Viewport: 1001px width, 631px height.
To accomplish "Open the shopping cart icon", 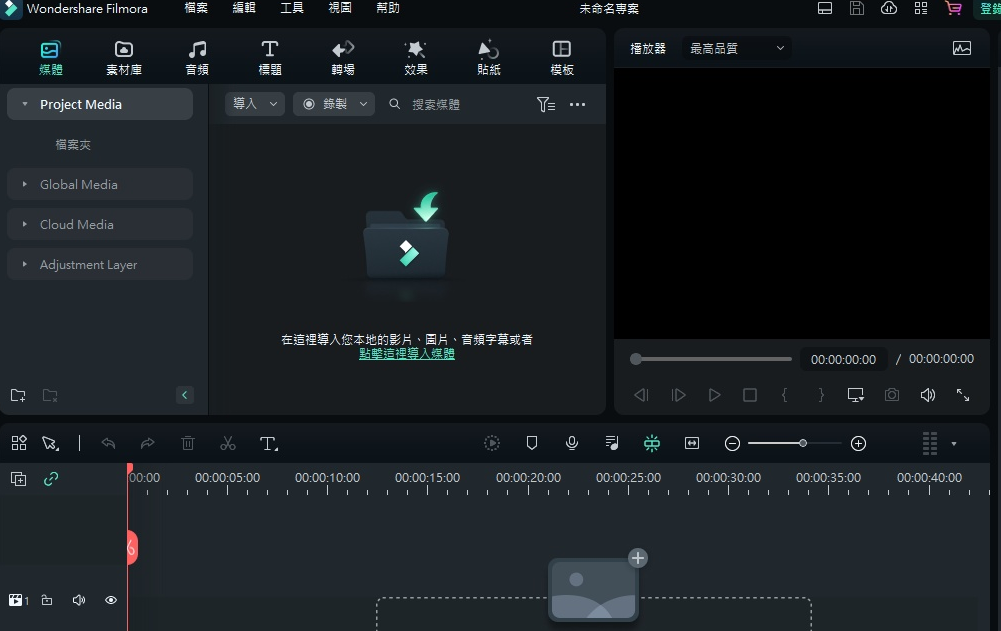I will pyautogui.click(x=953, y=8).
